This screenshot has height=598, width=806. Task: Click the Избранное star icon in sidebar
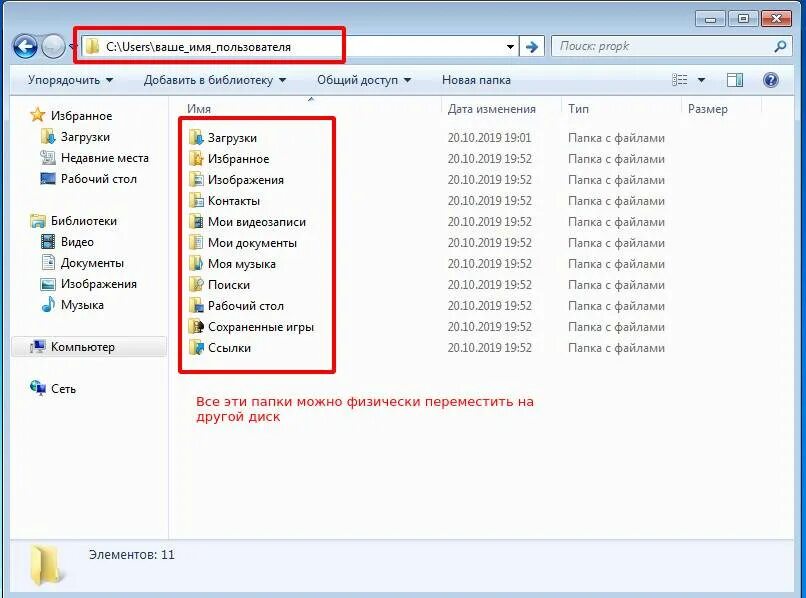[x=38, y=115]
